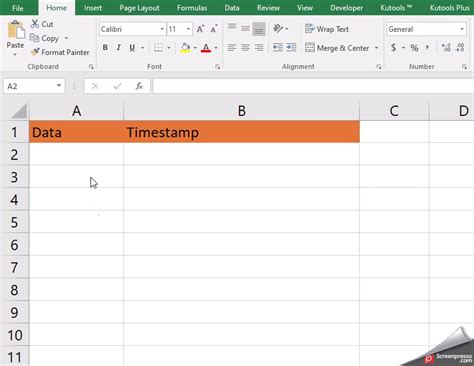This screenshot has height=366, width=474.
Task: Open Paste options arrow
Action: (x=15, y=54)
